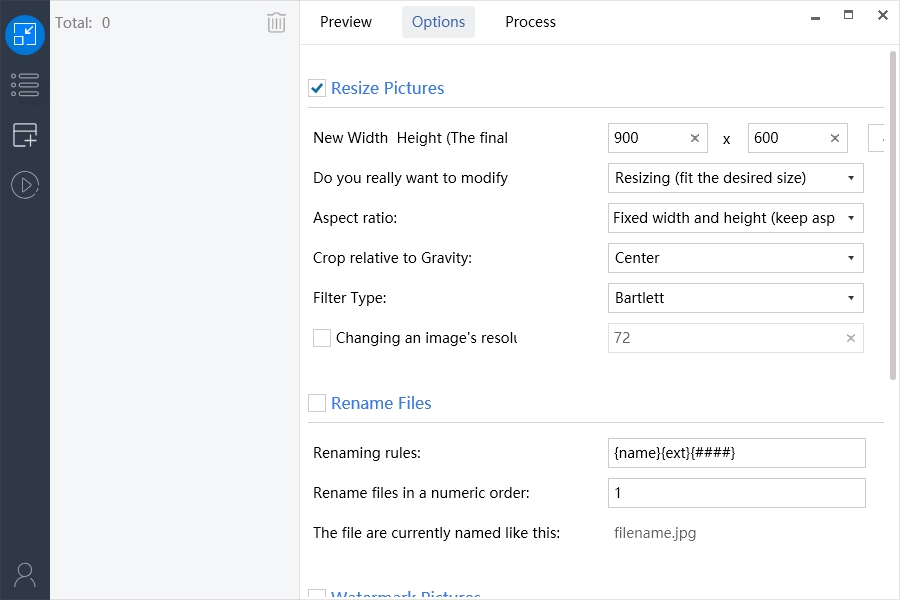Expand the Crop relative to Gravity dropdown
Viewport: 900px width, 600px height.
tap(735, 258)
